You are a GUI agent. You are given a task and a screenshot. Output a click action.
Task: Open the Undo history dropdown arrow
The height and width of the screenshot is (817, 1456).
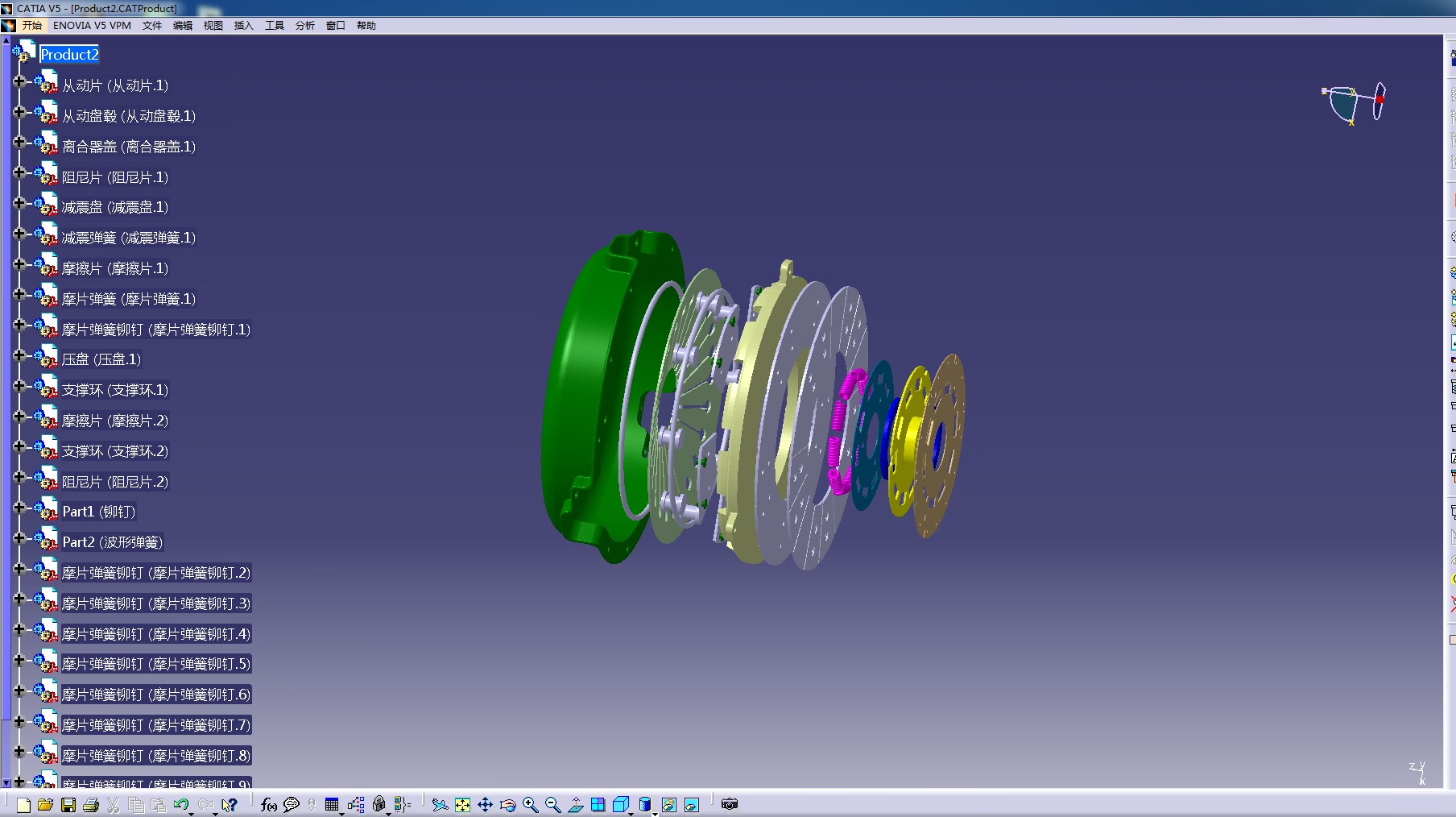tap(191, 813)
